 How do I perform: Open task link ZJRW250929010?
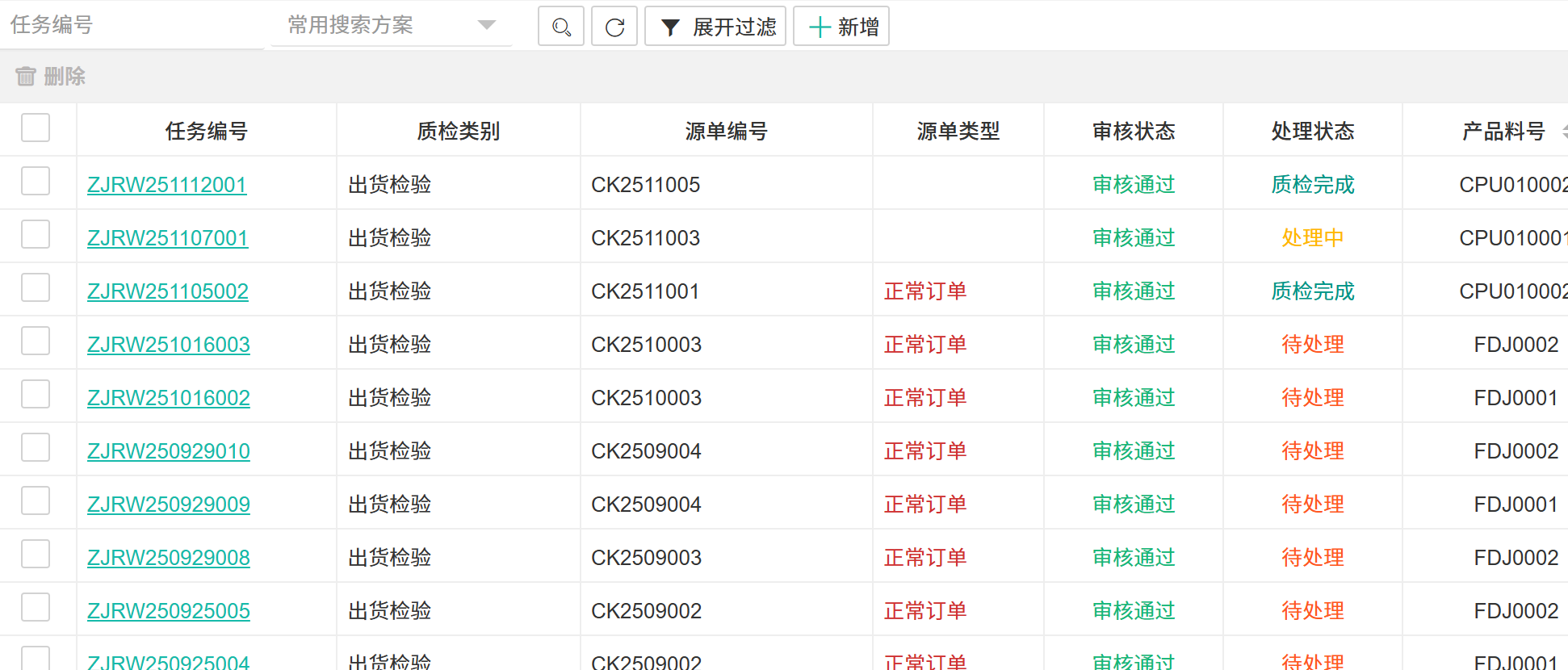click(168, 451)
